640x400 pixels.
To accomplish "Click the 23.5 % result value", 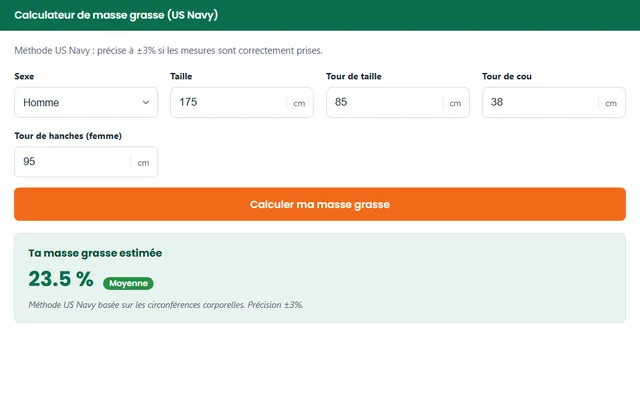I will (x=61, y=279).
